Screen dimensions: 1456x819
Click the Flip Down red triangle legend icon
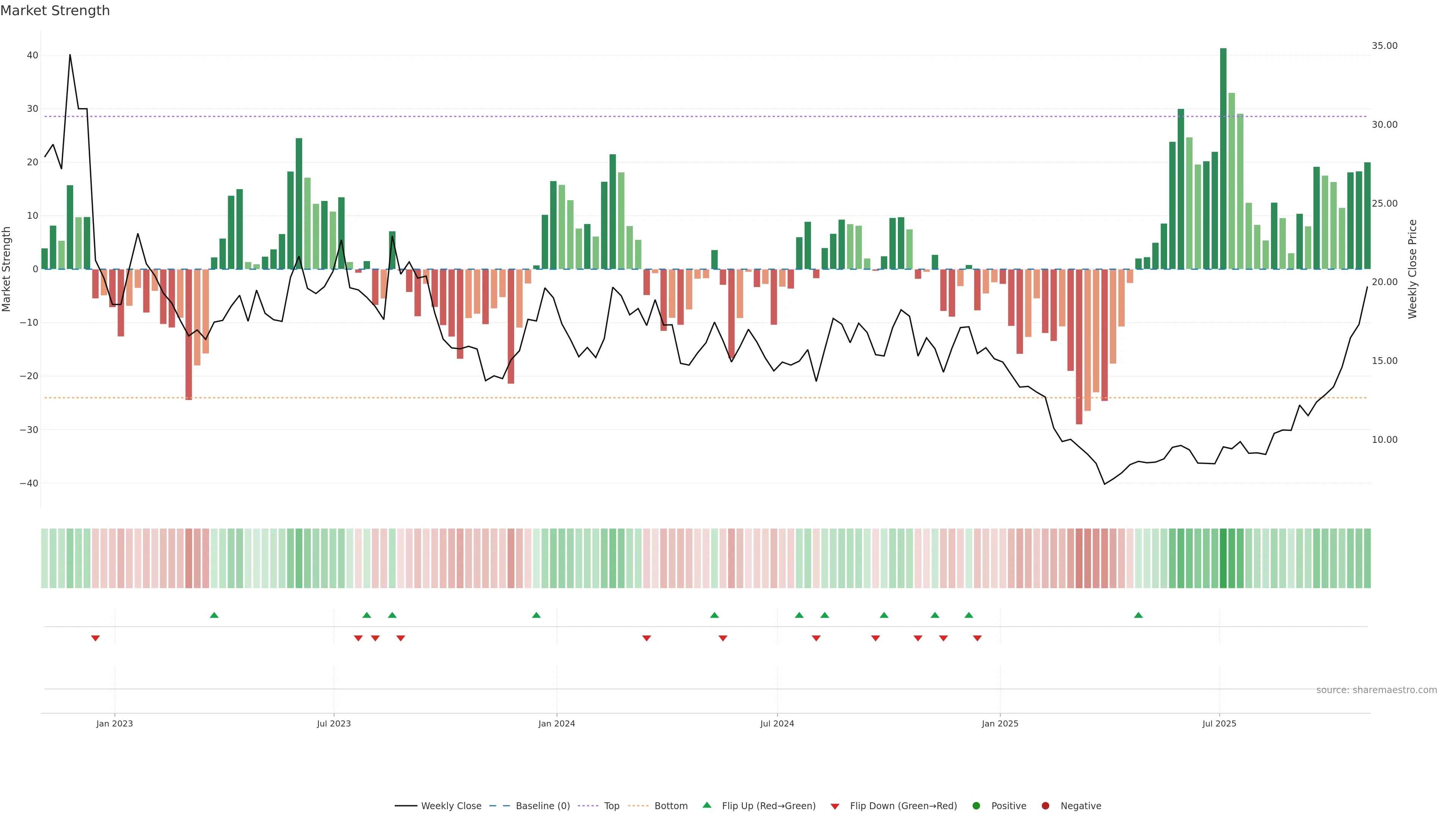[835, 806]
